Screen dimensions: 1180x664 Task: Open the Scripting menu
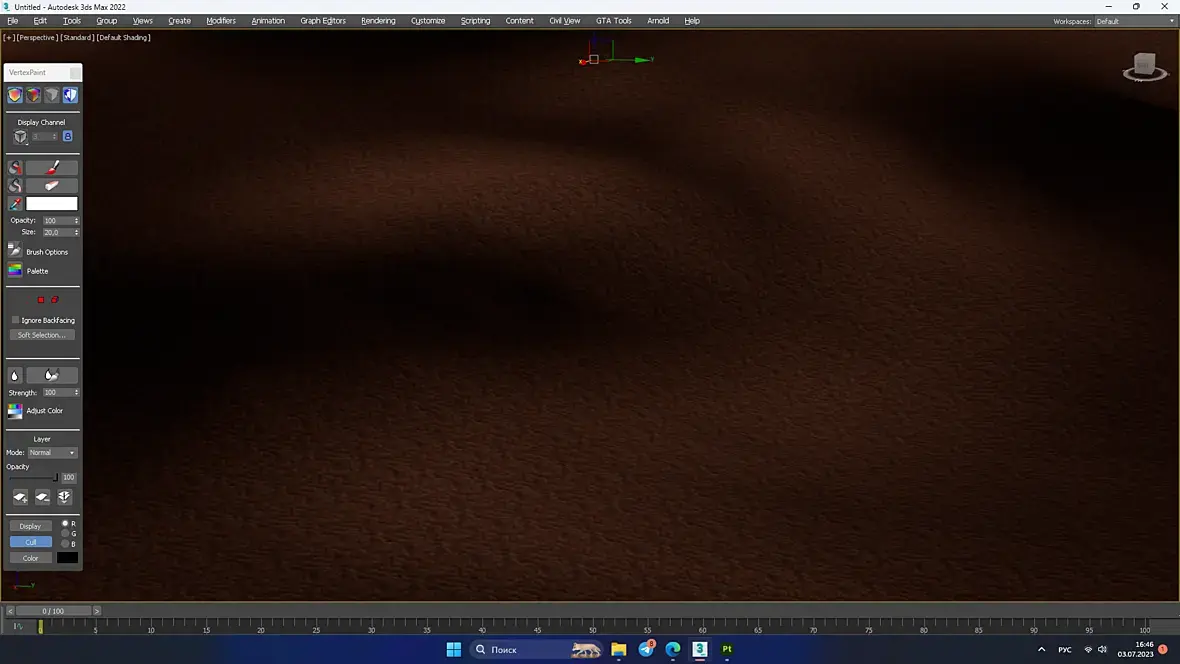click(x=475, y=21)
